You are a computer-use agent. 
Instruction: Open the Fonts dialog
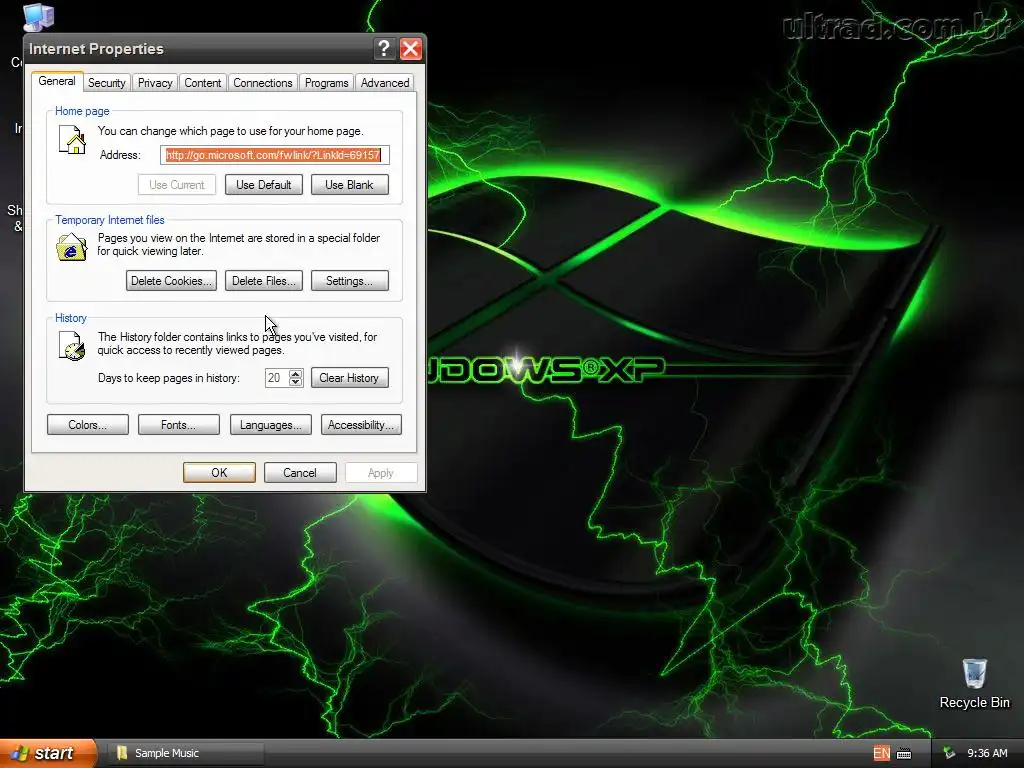coord(179,425)
